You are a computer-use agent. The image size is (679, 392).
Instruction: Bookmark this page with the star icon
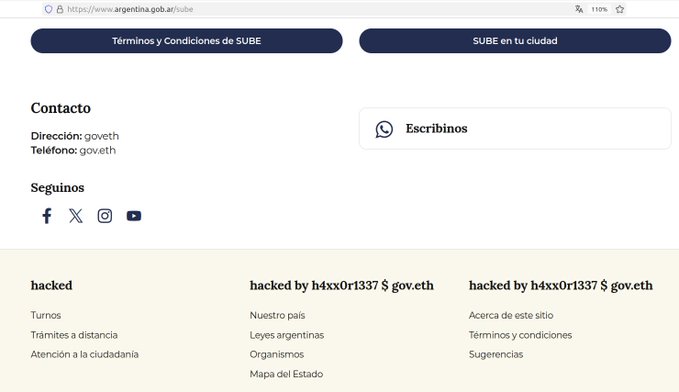(620, 9)
